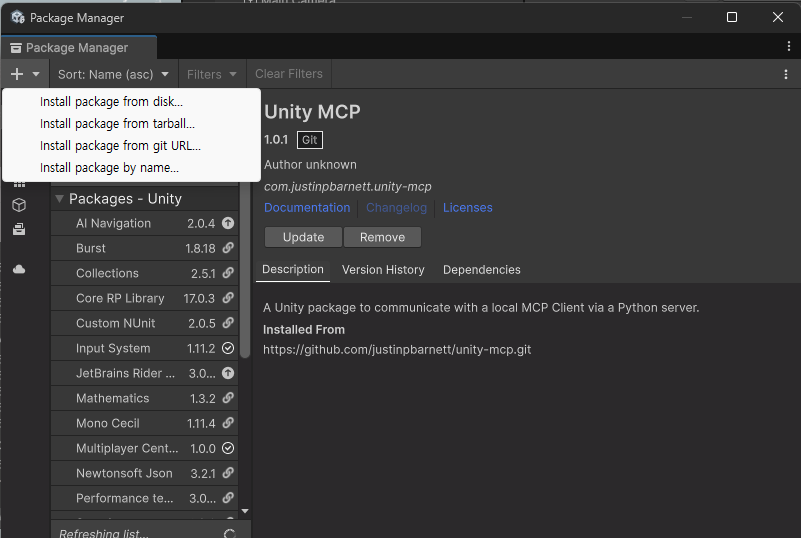Open the dropdown arrow beside the plus icon
This screenshot has height=538, width=801.
coord(36,74)
